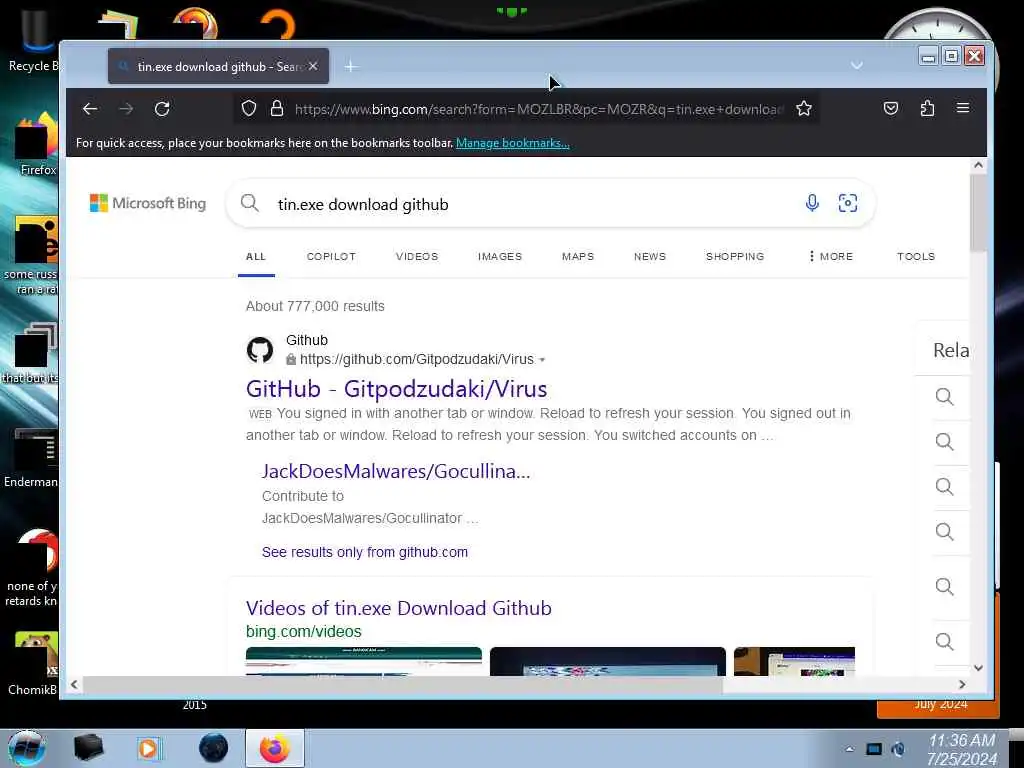Switch to the NEWS tab
This screenshot has height=768, width=1024.
[650, 257]
